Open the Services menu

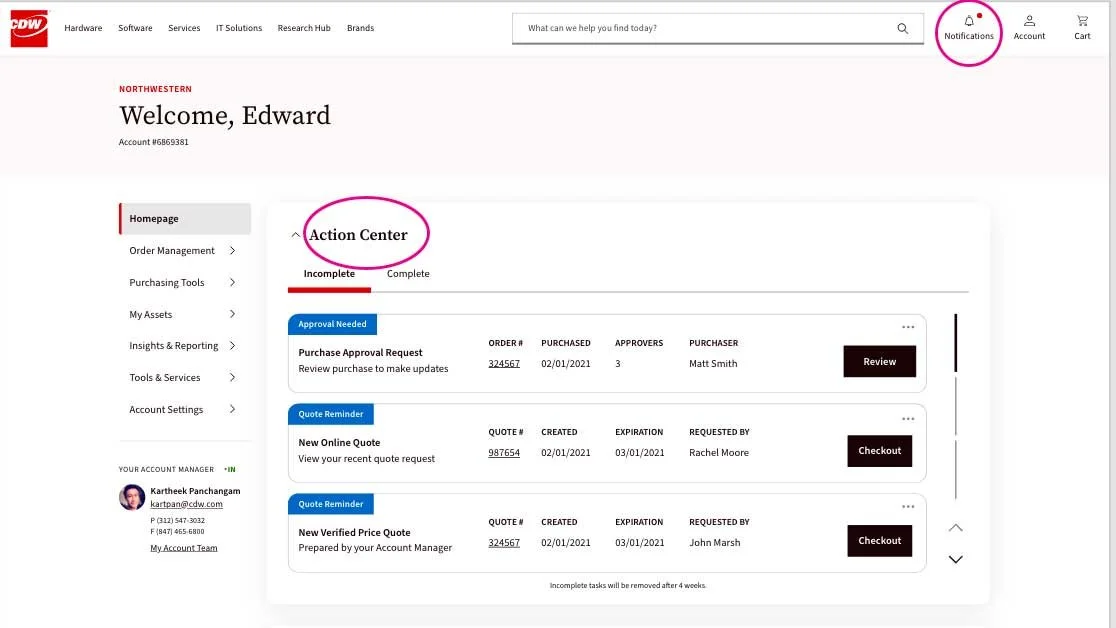tap(184, 28)
